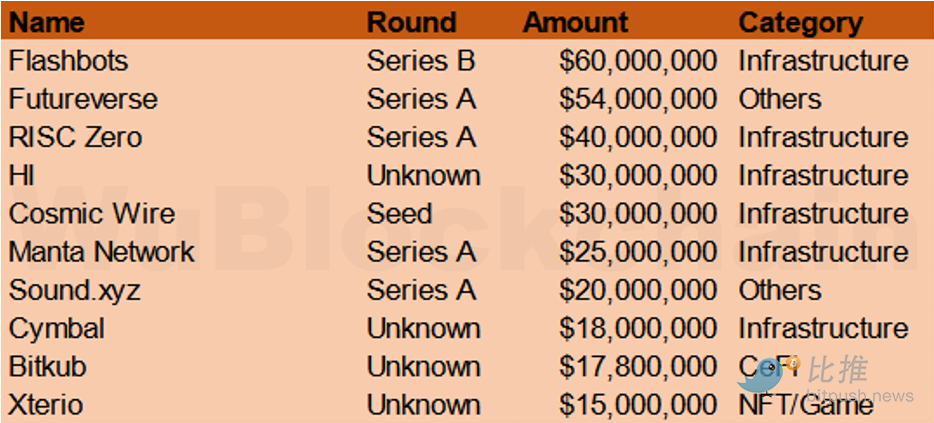This screenshot has width=934, height=423.
Task: Select the Sound.xyz name cell
Action: point(75,290)
